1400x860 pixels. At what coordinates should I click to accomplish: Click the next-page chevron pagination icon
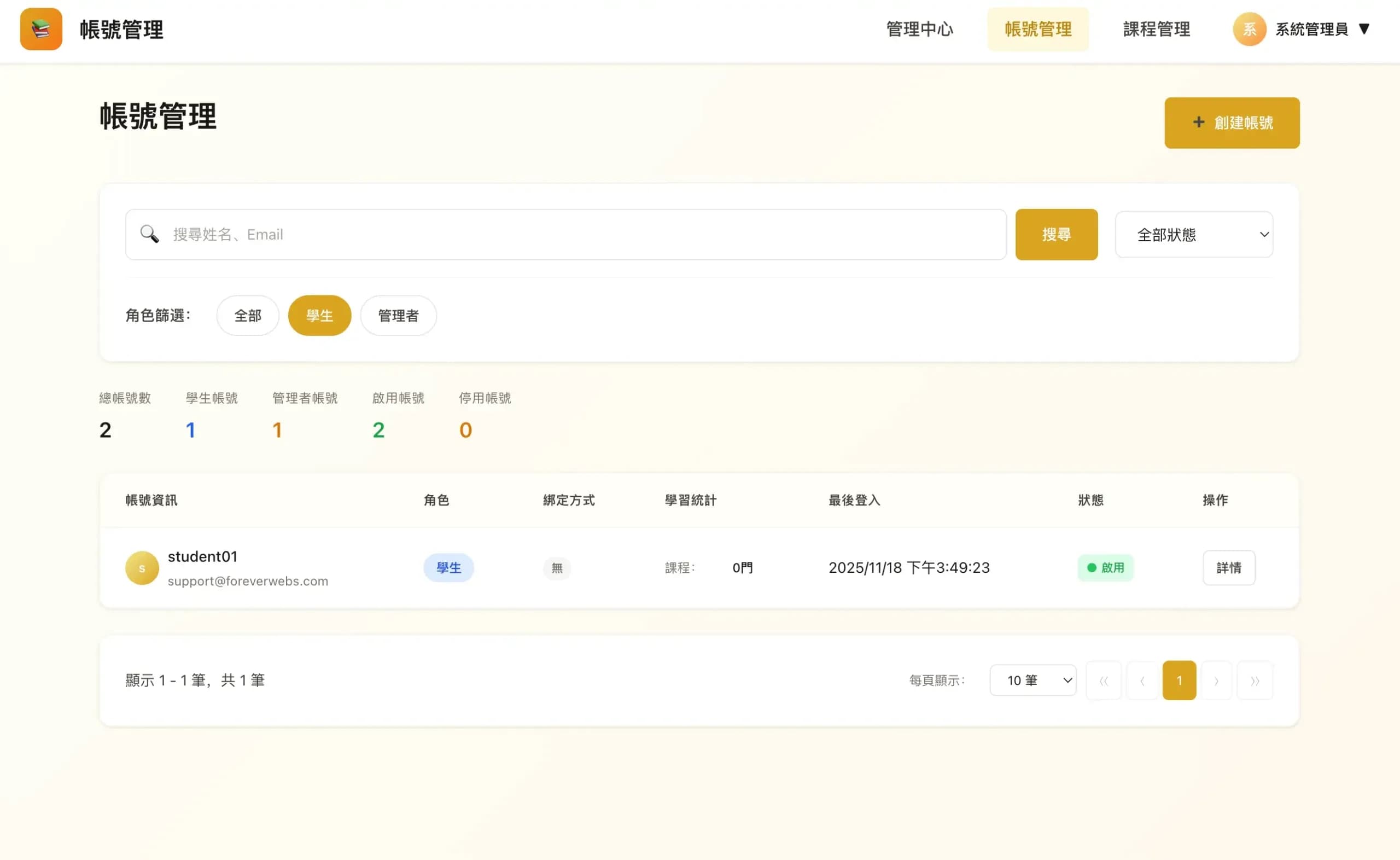(1216, 679)
